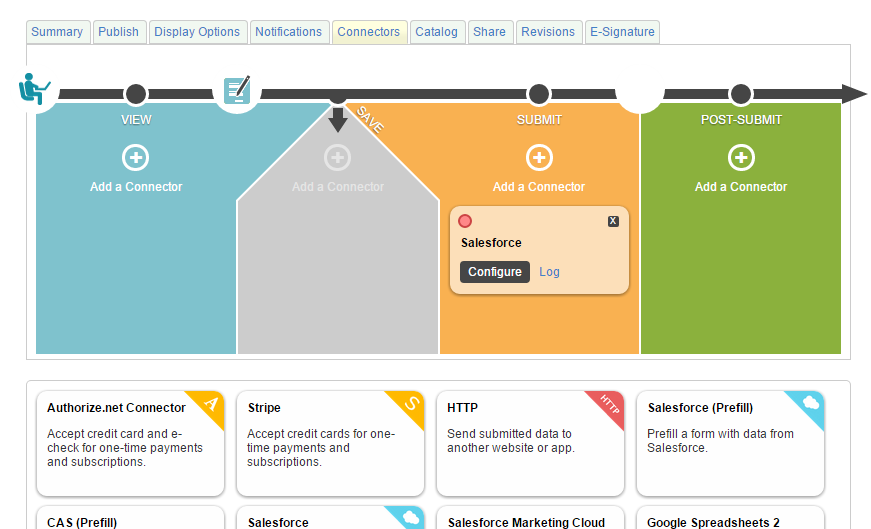Add a connector in VIEW stage plus icon

coord(136,158)
